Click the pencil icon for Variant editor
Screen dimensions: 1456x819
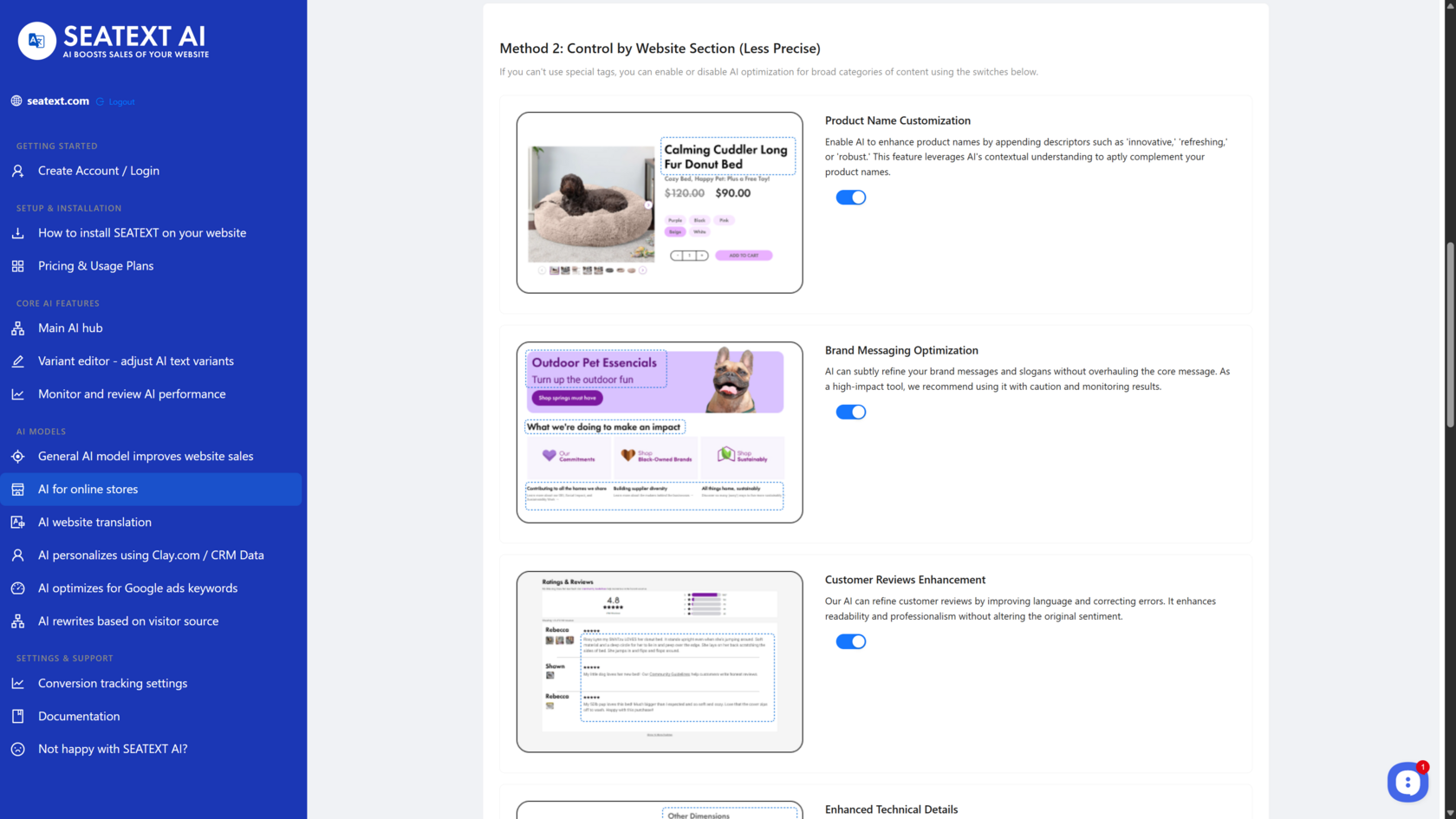point(17,361)
